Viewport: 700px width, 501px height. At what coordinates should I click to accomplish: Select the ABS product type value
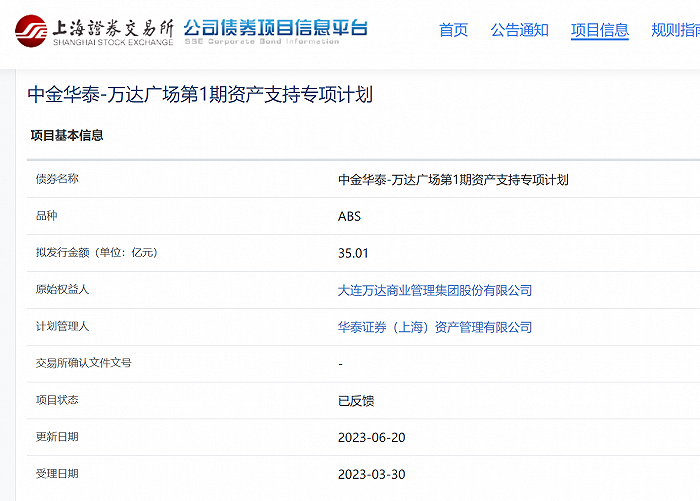349,216
